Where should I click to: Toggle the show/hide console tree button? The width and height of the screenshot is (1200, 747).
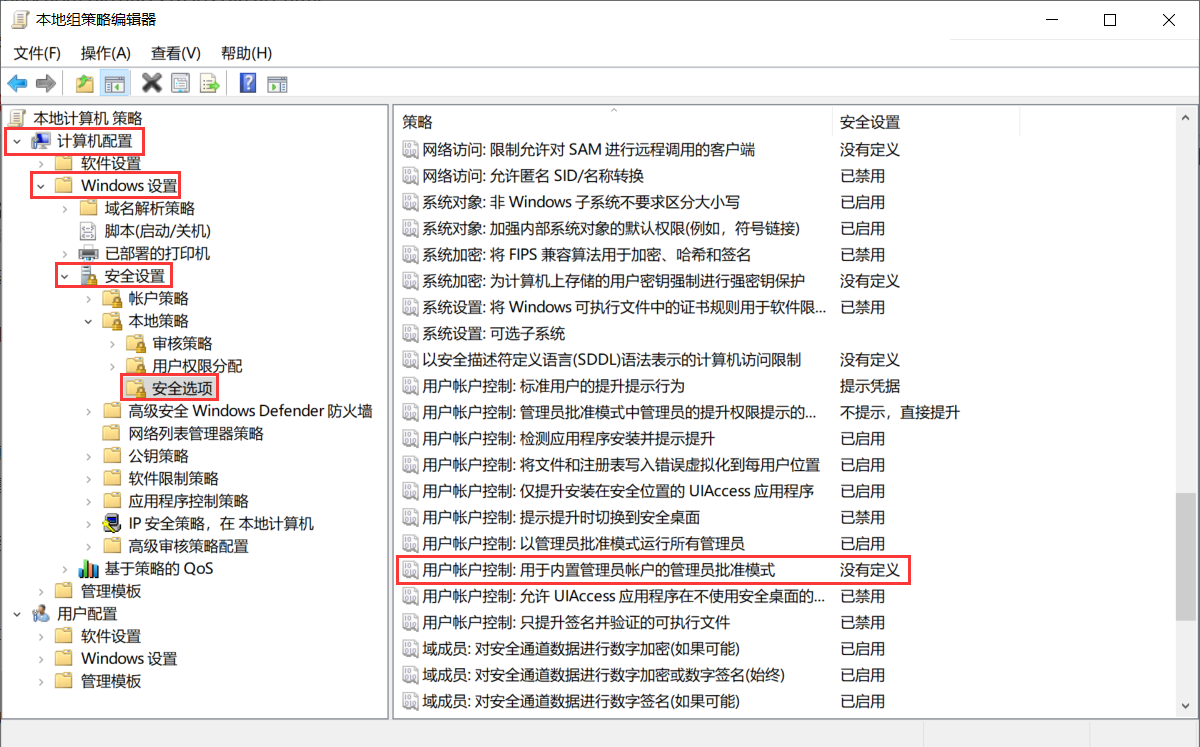(114, 83)
